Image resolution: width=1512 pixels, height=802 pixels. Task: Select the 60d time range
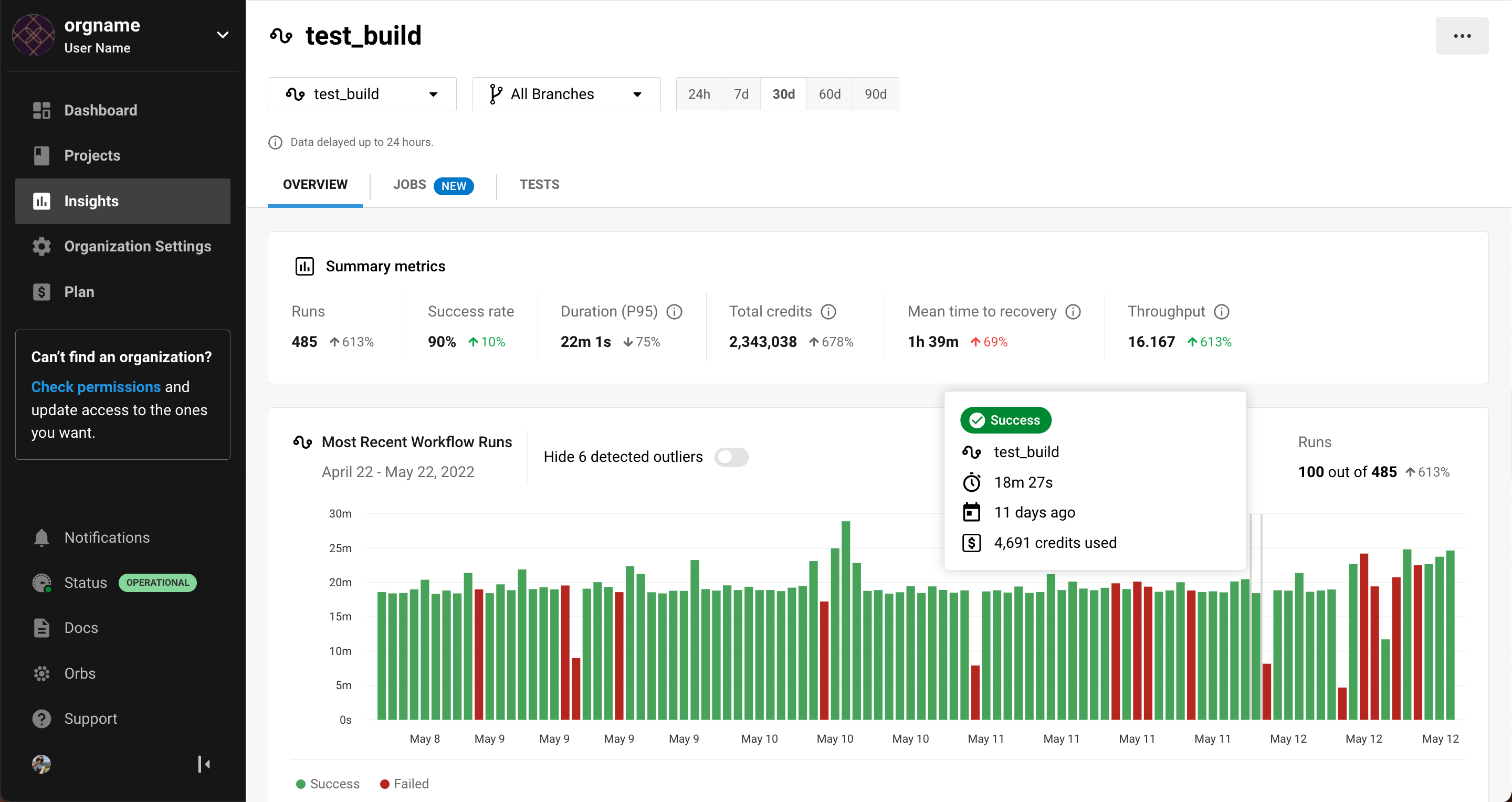point(830,94)
